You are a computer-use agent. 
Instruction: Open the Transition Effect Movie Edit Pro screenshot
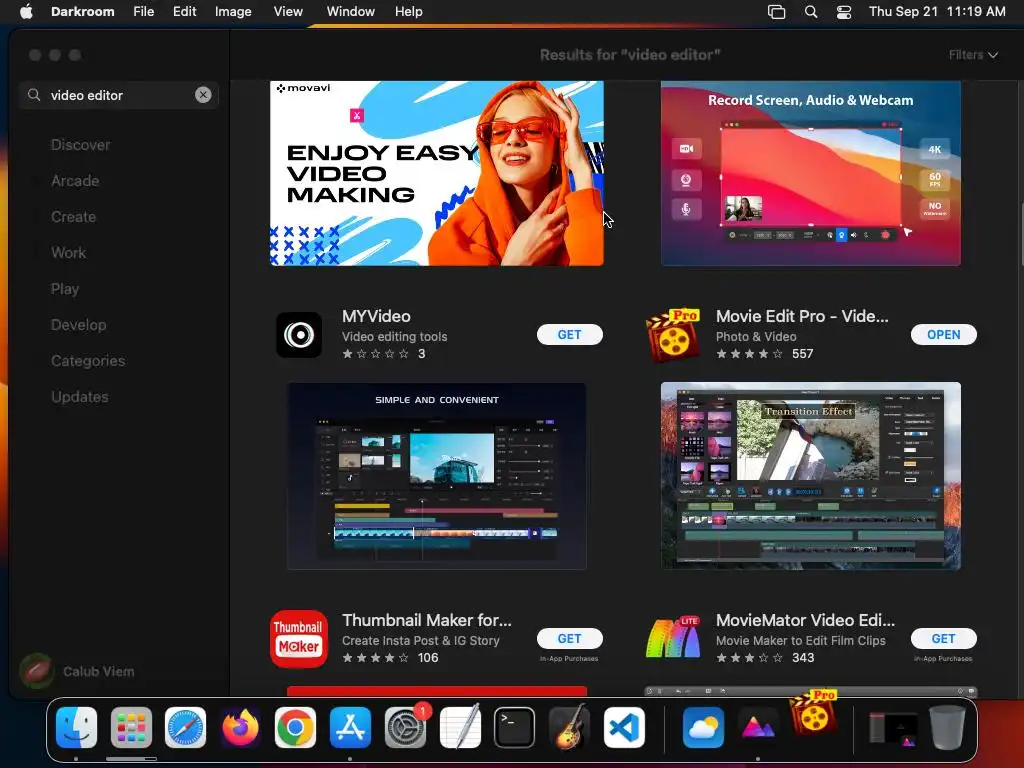pos(810,476)
